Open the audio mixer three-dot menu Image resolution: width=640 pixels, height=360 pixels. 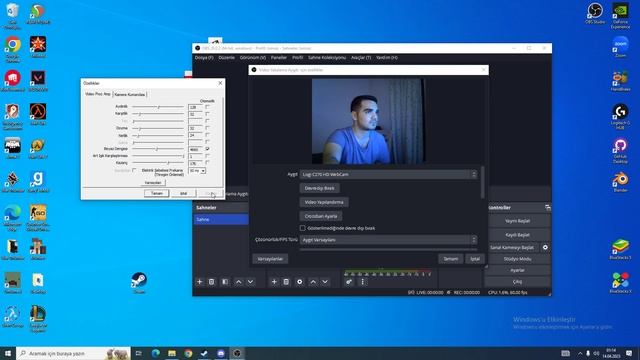[362, 282]
